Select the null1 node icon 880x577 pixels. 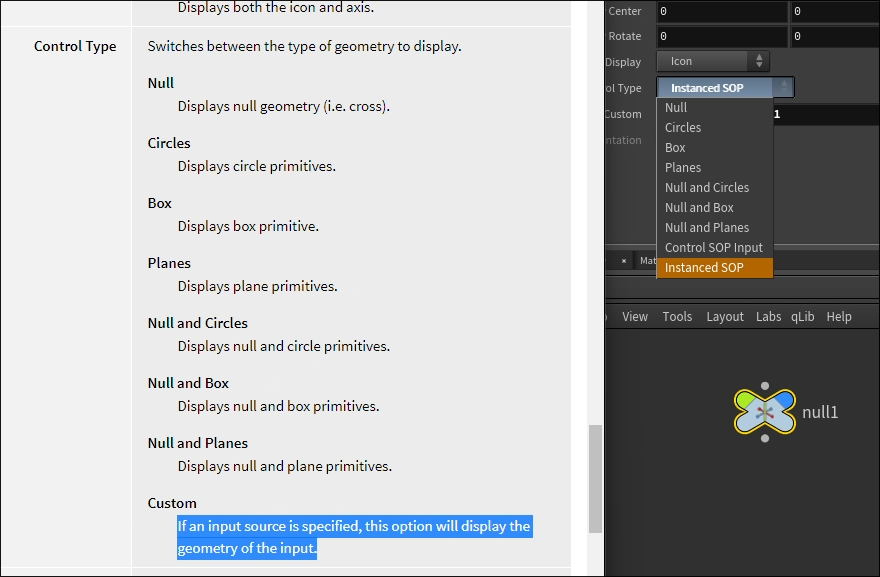tap(764, 412)
